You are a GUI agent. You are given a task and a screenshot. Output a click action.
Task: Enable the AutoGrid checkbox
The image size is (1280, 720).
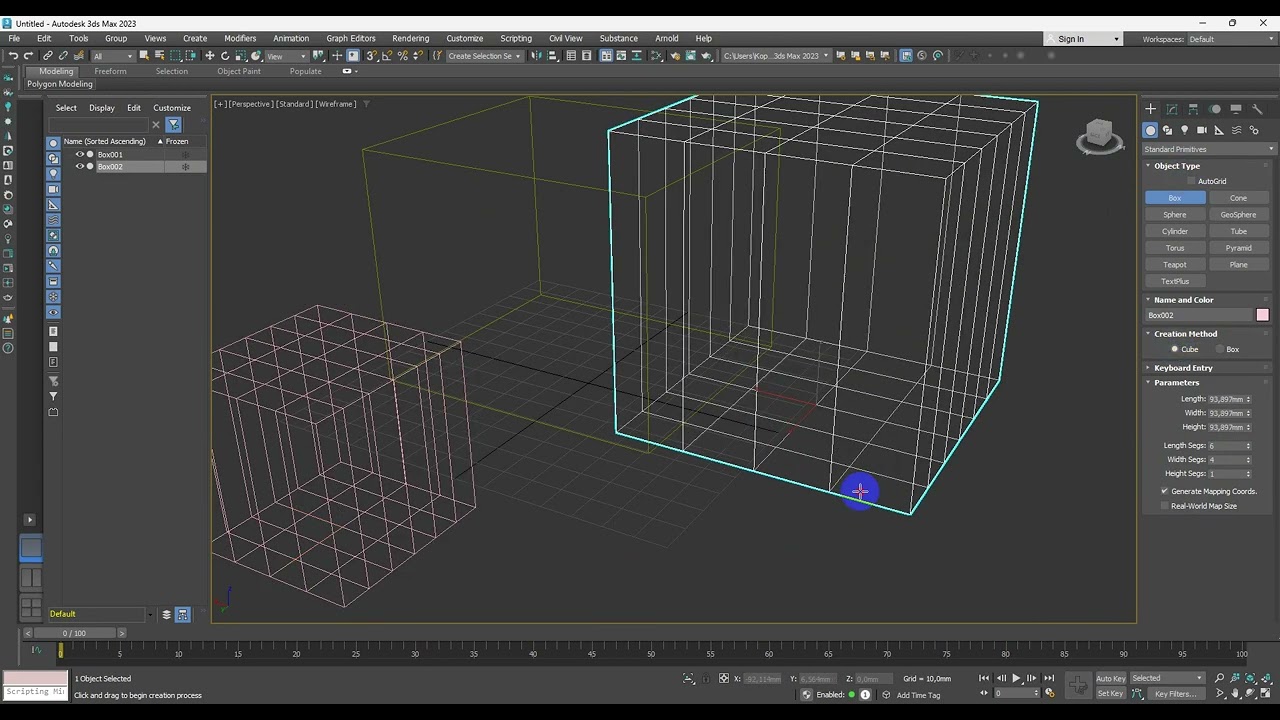click(1191, 181)
